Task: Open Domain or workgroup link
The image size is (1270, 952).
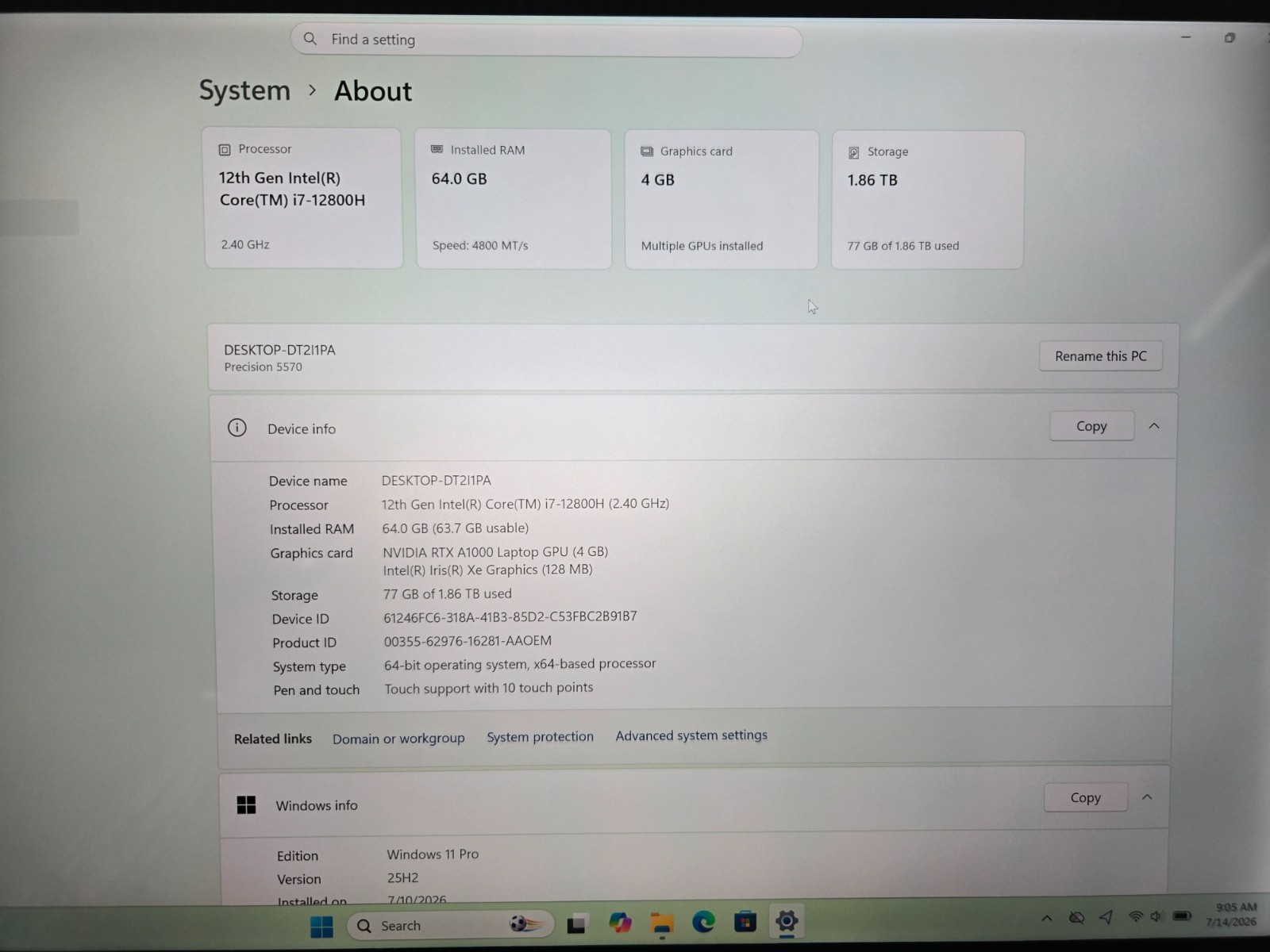Action: 398,739
